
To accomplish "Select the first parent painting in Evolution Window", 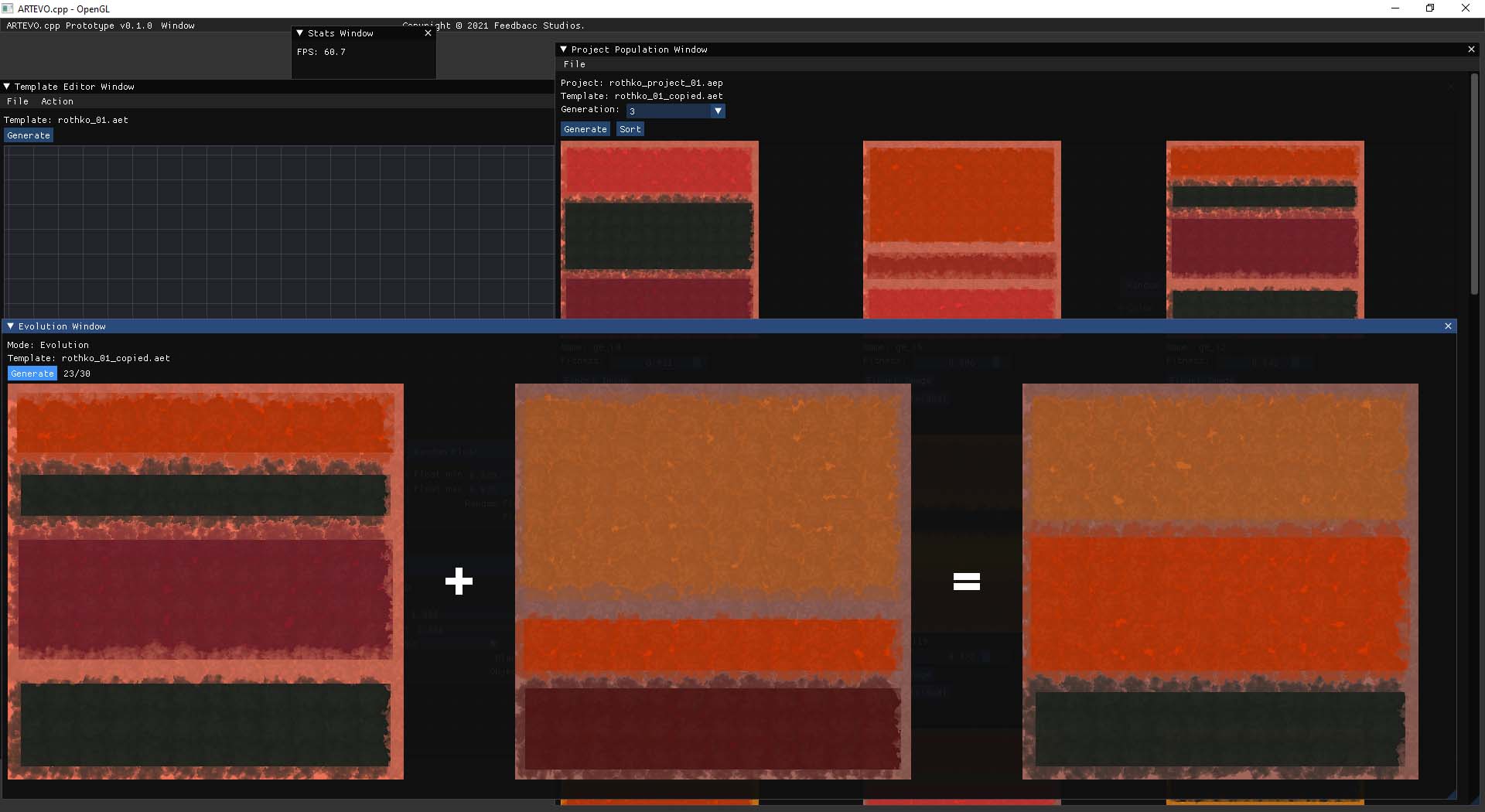I will pos(206,582).
